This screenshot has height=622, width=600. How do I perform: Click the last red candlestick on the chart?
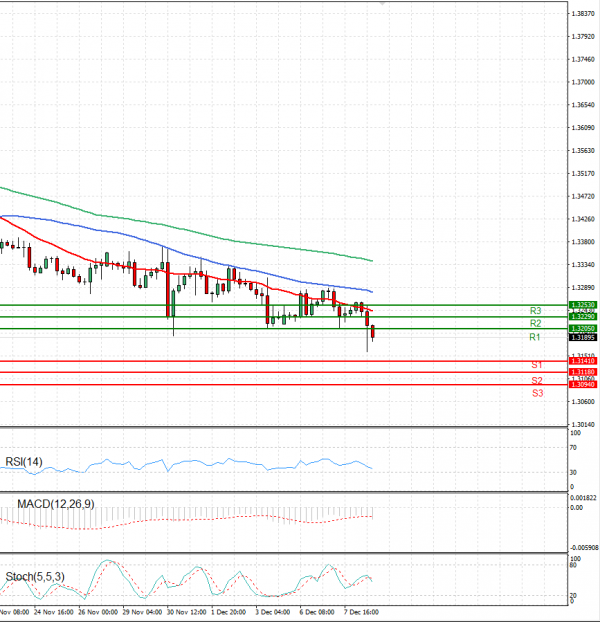pos(373,332)
